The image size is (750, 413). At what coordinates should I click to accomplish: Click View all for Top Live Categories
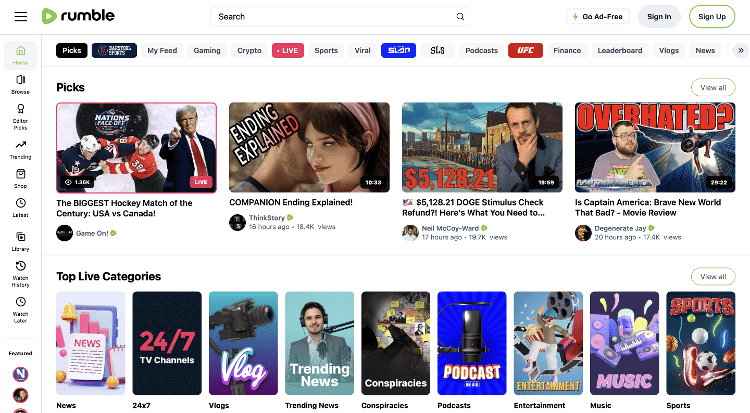713,277
